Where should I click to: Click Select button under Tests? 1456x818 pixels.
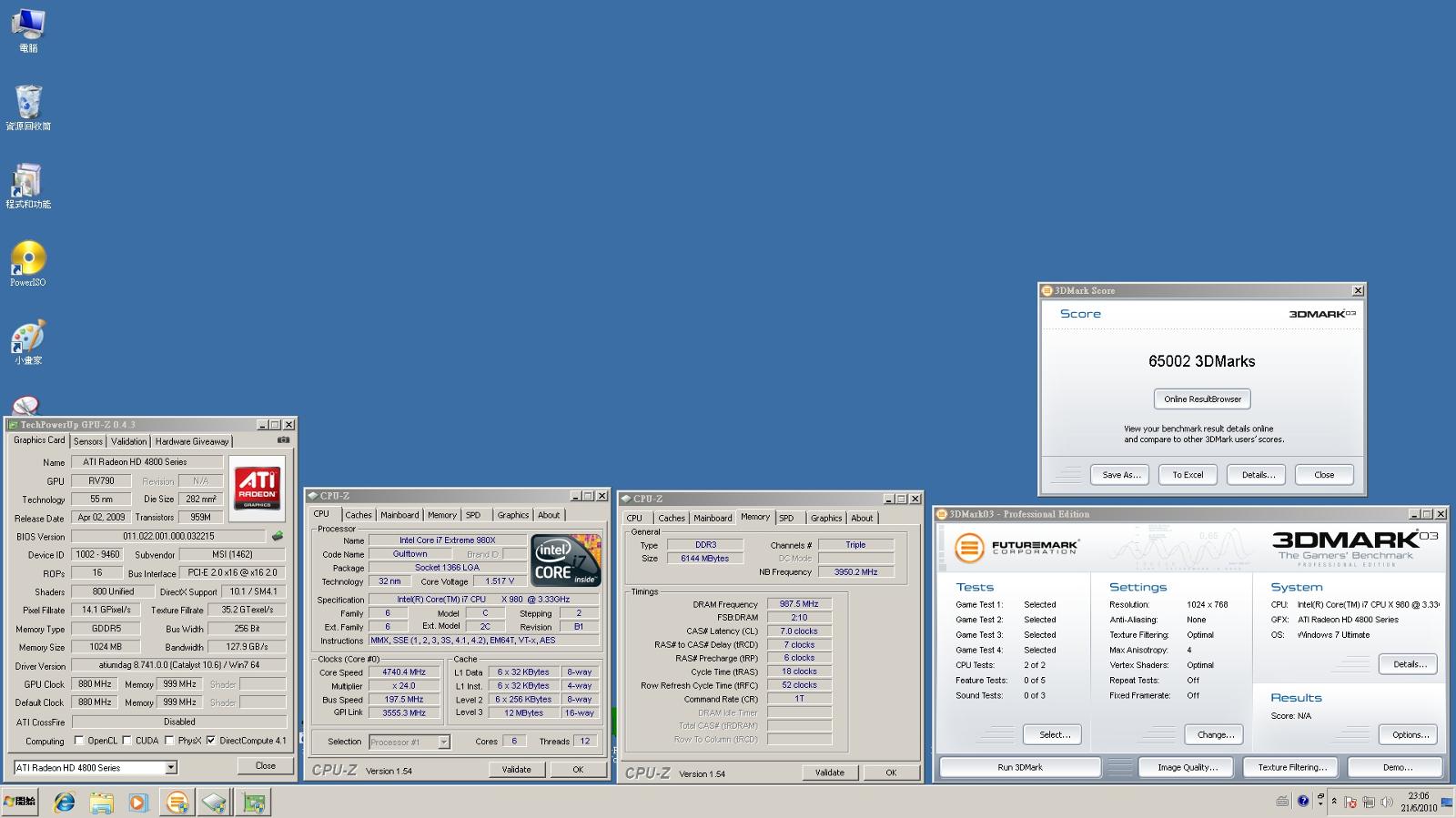pyautogui.click(x=1054, y=734)
